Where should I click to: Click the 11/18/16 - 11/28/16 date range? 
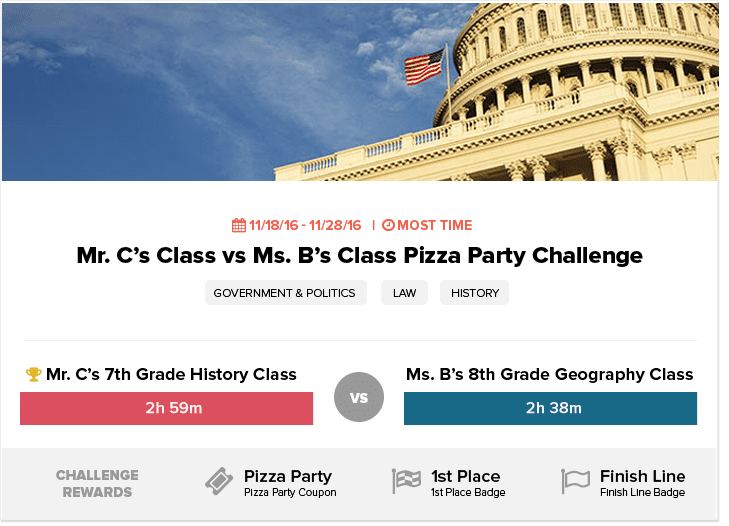[x=304, y=226]
